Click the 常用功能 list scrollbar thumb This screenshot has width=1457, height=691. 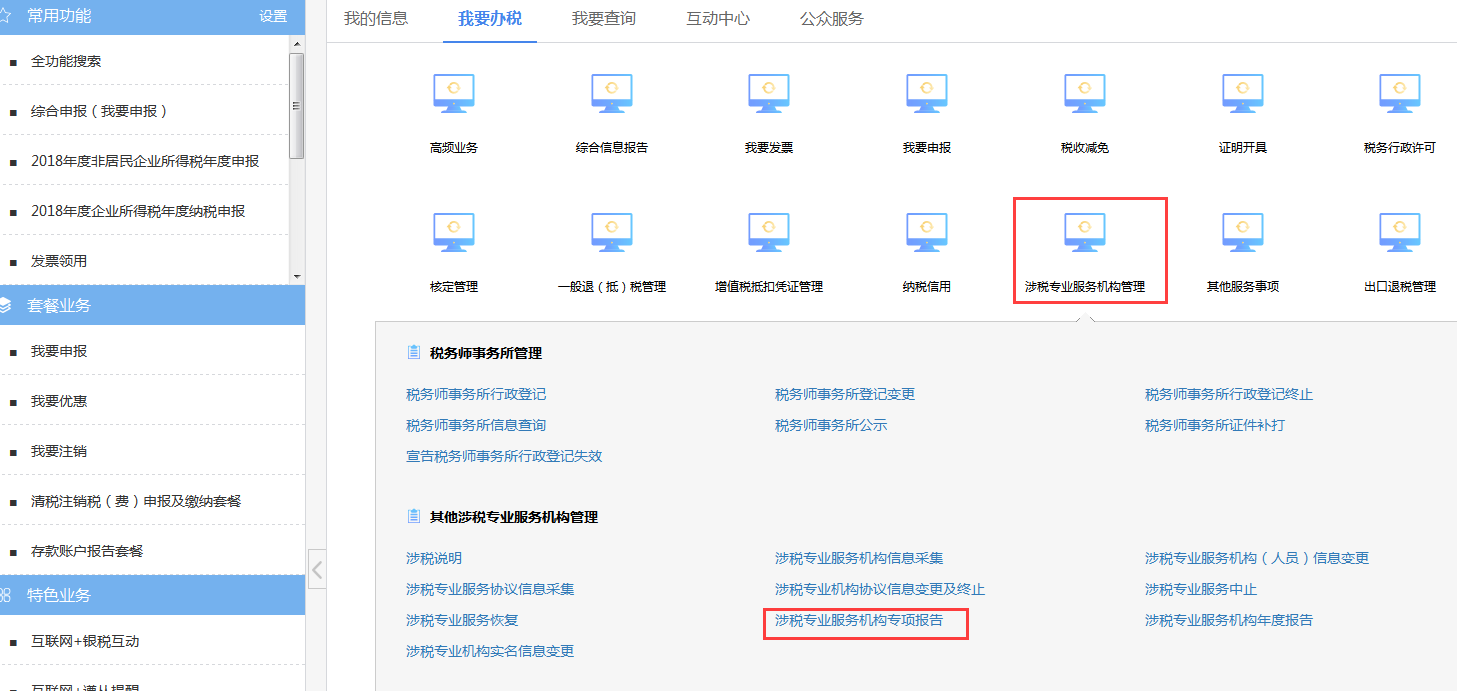click(296, 105)
